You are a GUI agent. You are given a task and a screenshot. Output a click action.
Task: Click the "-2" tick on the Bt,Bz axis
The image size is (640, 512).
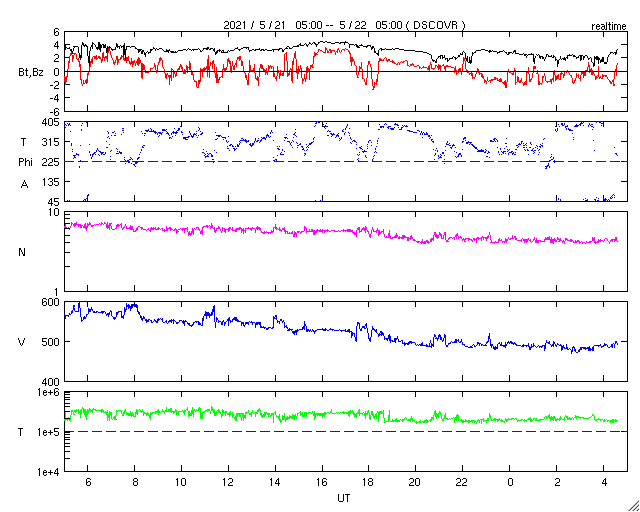[x=55, y=85]
